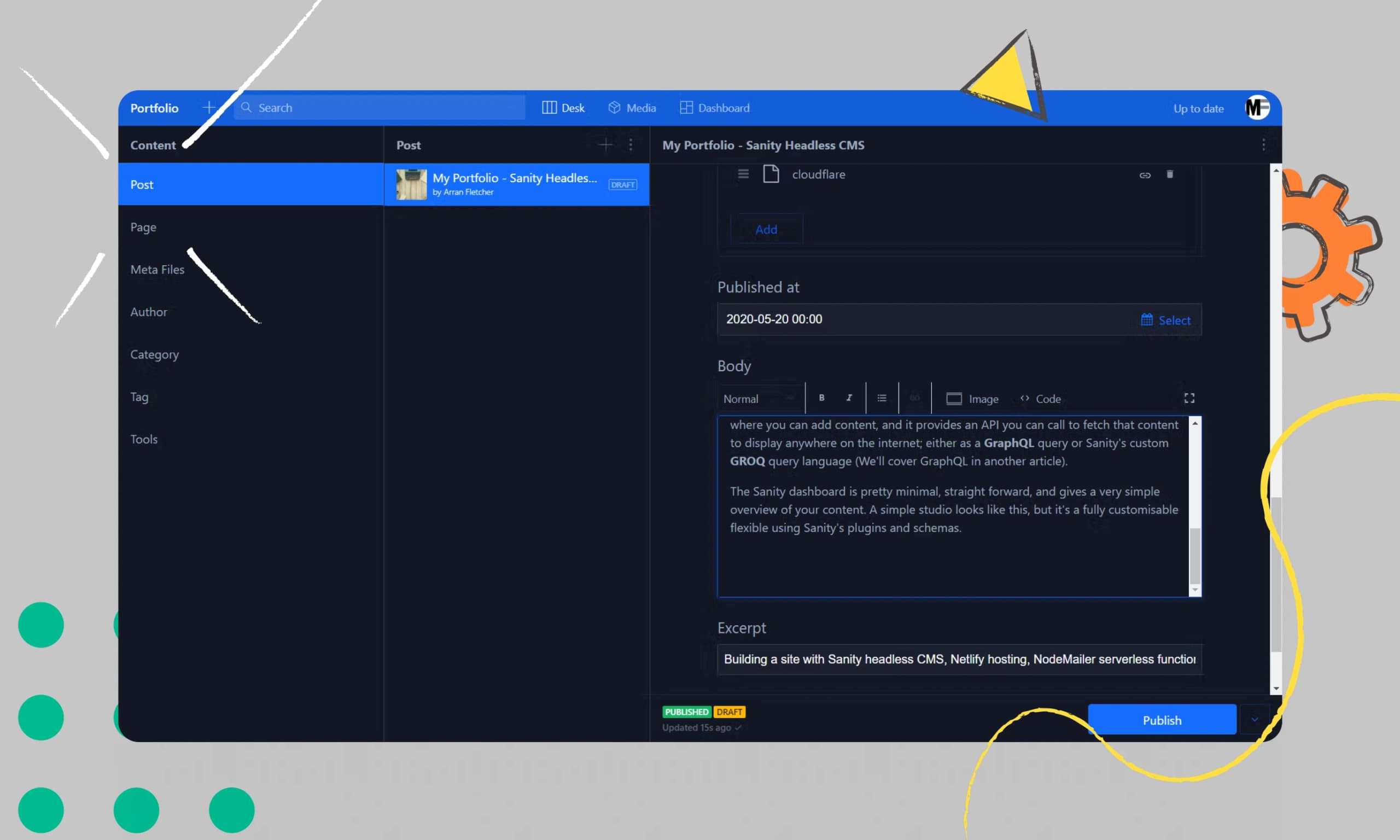Open the Post pane three-dot menu
This screenshot has height=840, width=1400.
click(x=631, y=145)
